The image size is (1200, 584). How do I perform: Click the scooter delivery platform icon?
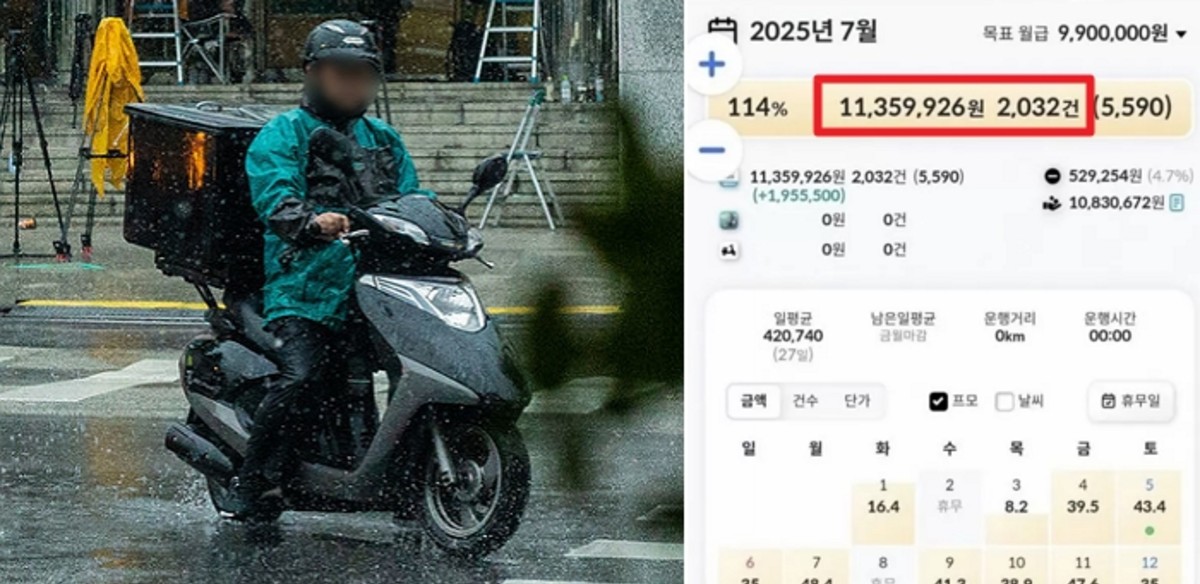729,249
